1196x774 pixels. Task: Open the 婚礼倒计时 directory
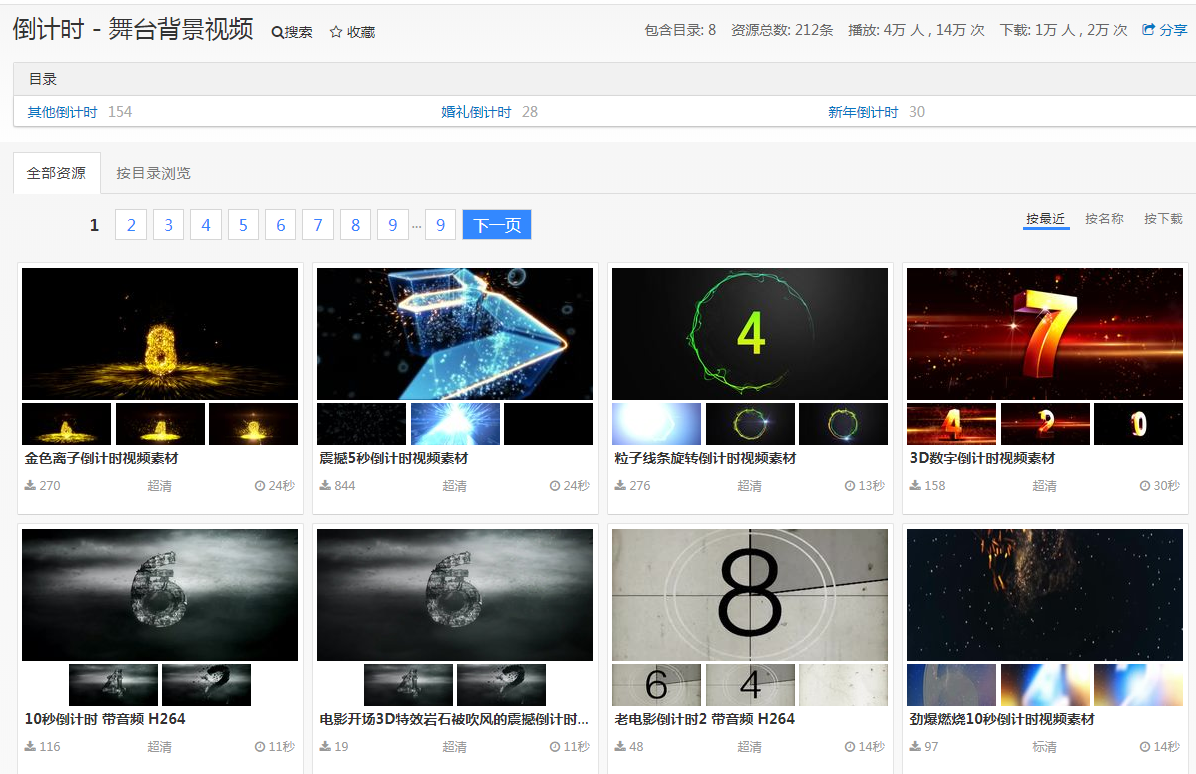476,112
